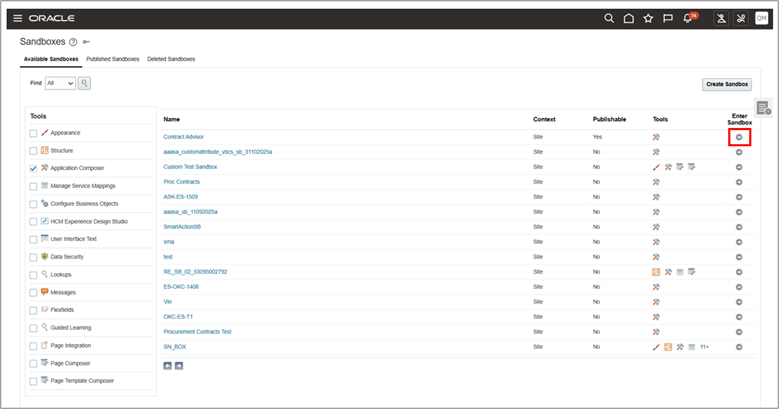Open the Contract Advisor sandbox link
The image size is (779, 409).
(x=183, y=137)
